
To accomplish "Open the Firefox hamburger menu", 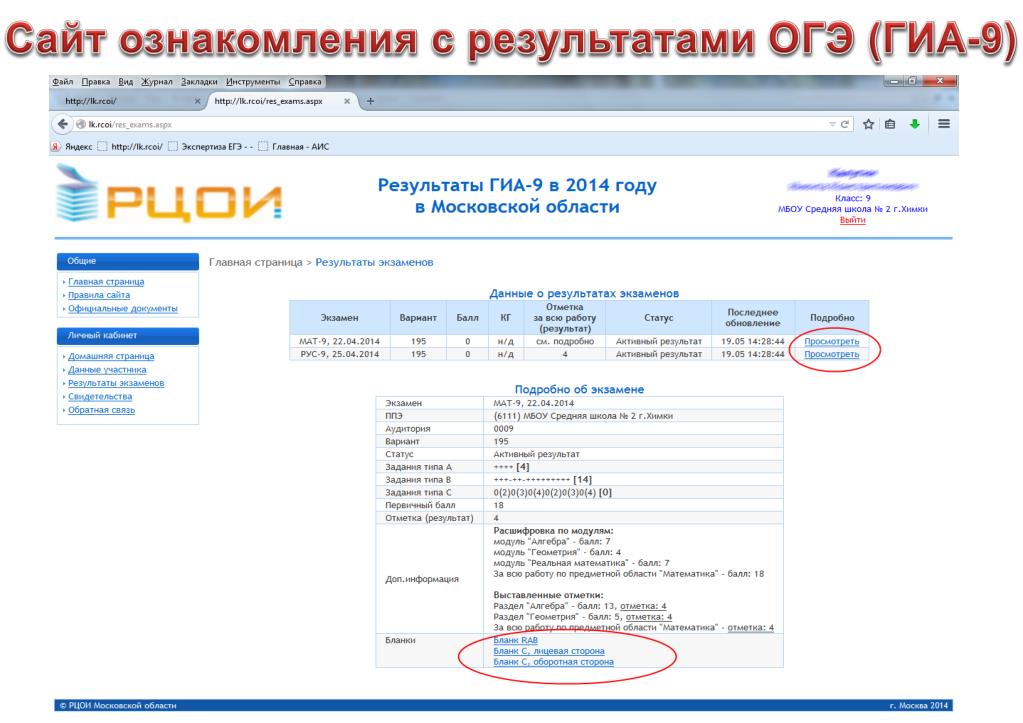I will click(x=943, y=123).
